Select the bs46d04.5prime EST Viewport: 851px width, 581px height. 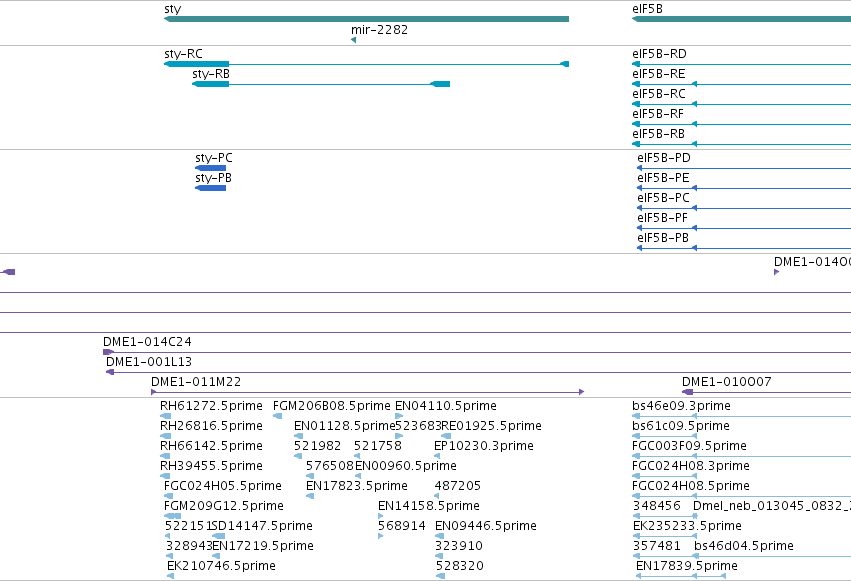pyautogui.click(x=744, y=546)
